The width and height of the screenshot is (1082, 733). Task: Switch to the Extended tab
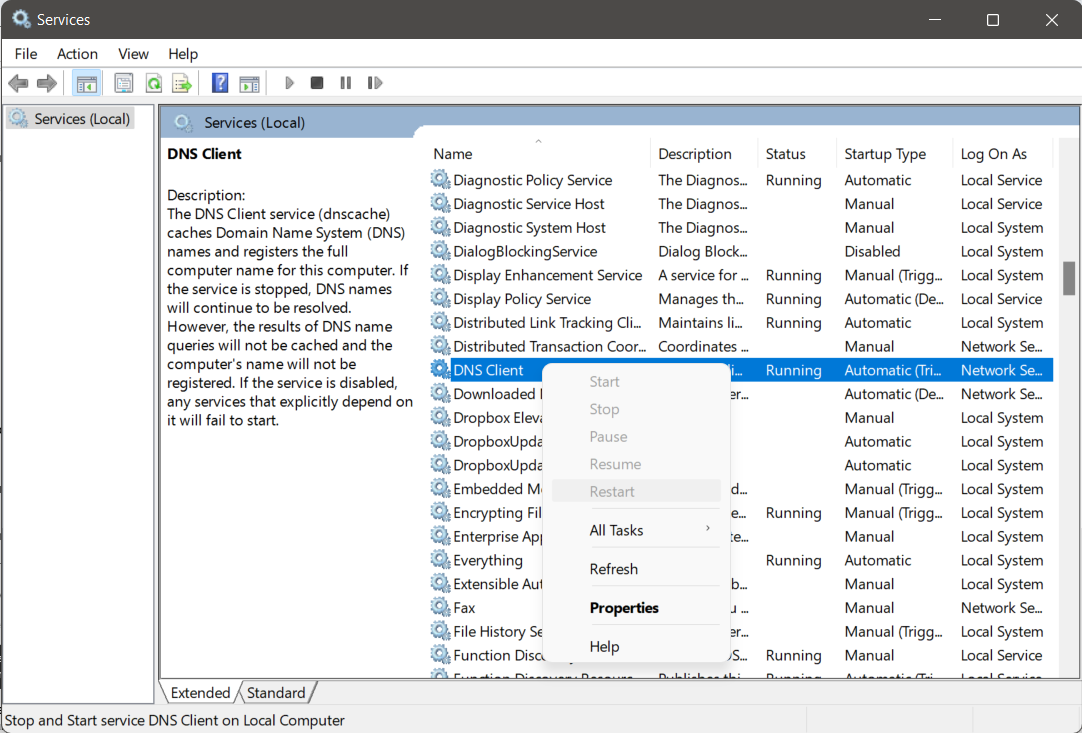[x=200, y=692]
